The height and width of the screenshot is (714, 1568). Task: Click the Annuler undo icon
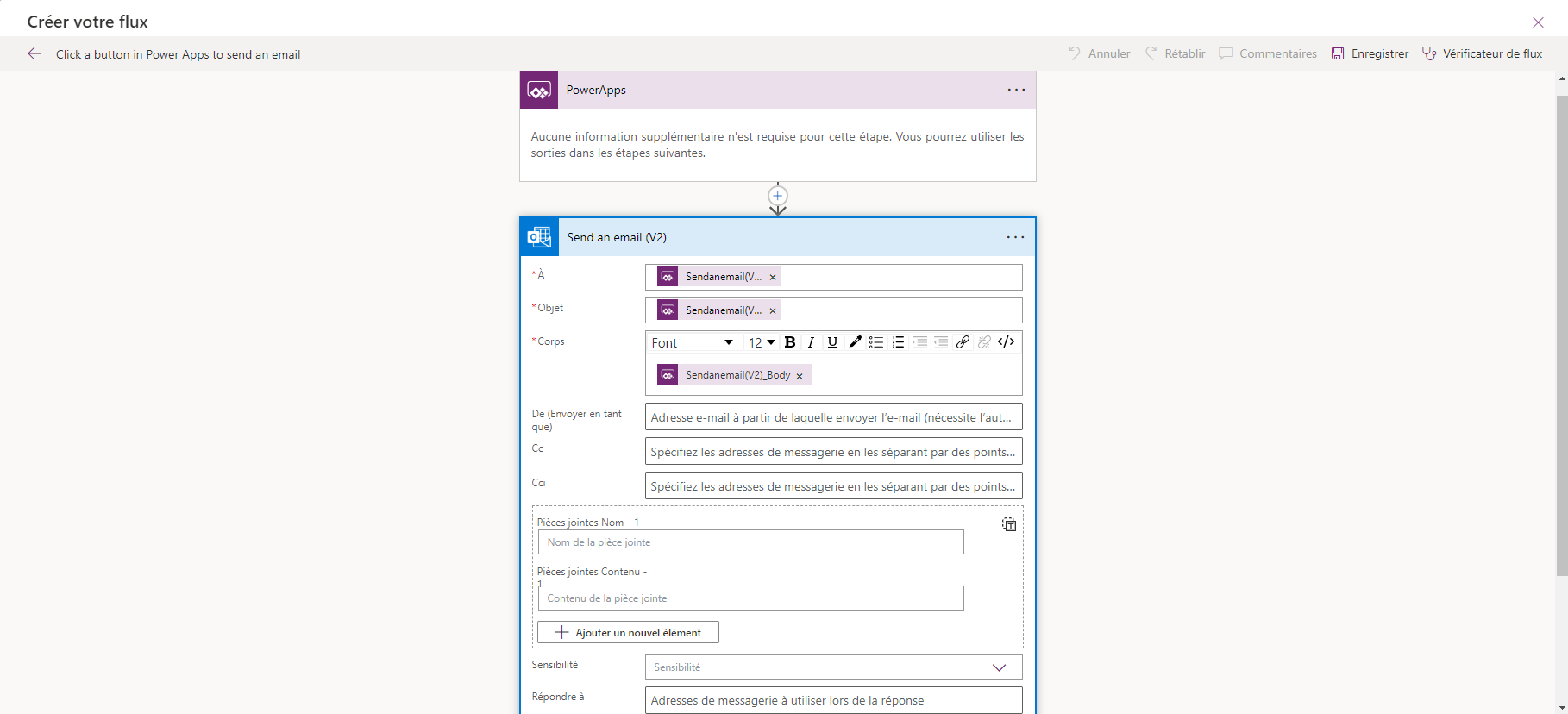click(1075, 53)
